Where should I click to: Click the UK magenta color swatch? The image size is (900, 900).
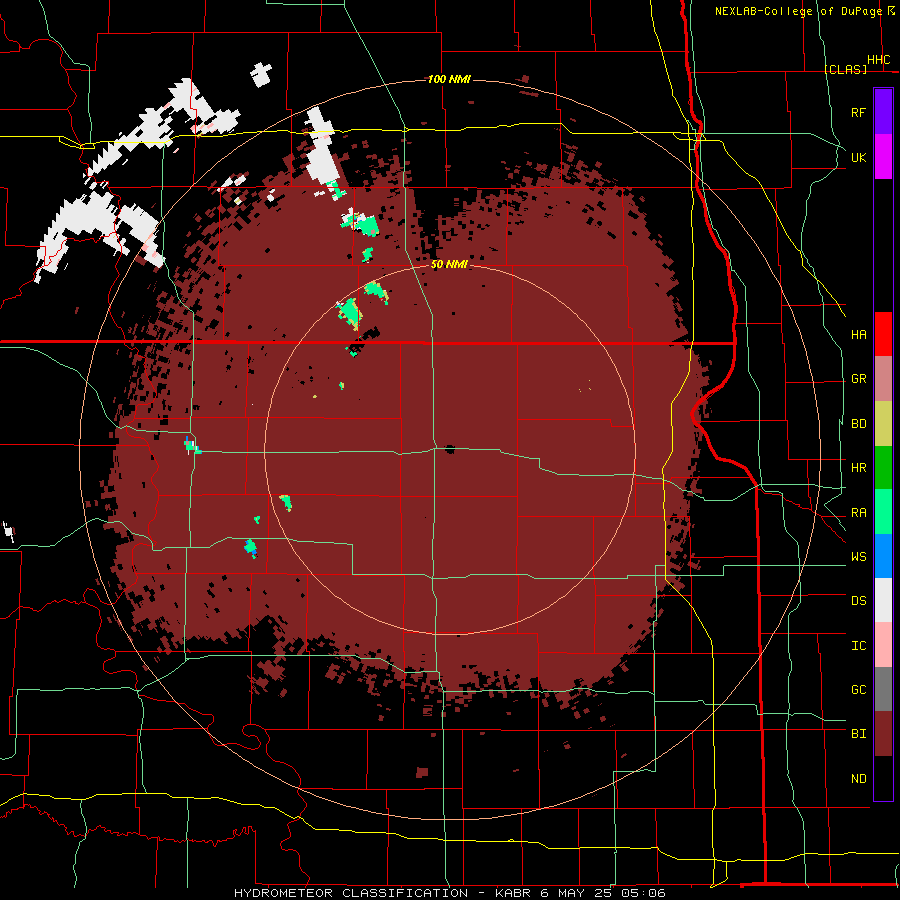883,157
